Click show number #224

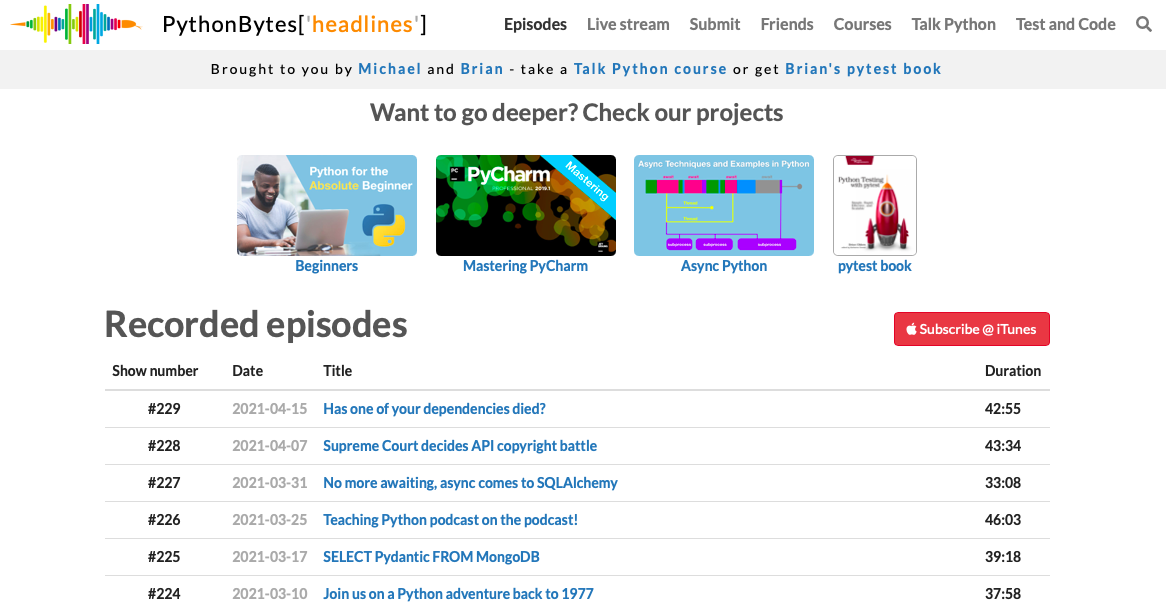(164, 594)
